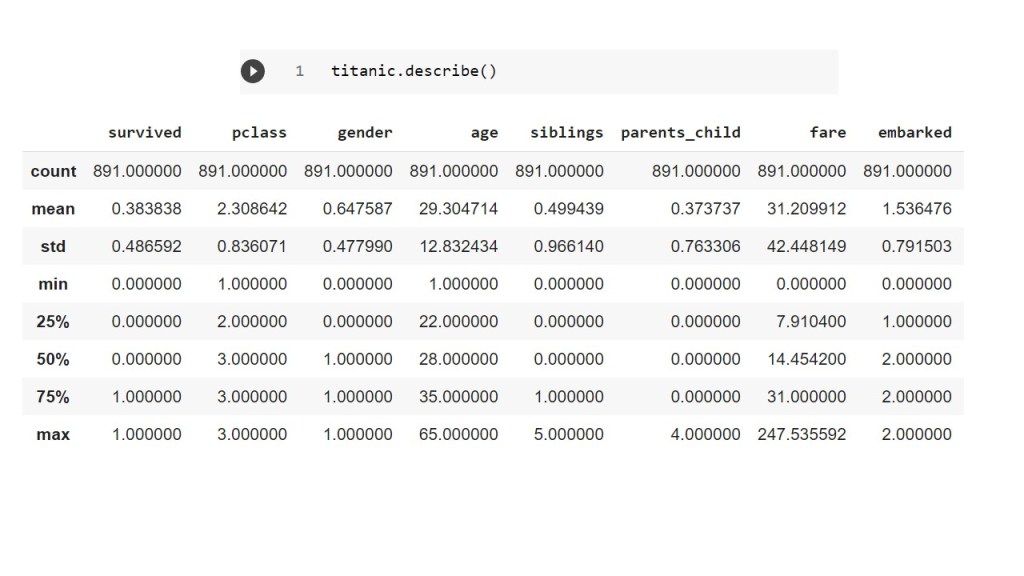Select the siblings column header
Screen dimensions: 1024x576
(567, 132)
